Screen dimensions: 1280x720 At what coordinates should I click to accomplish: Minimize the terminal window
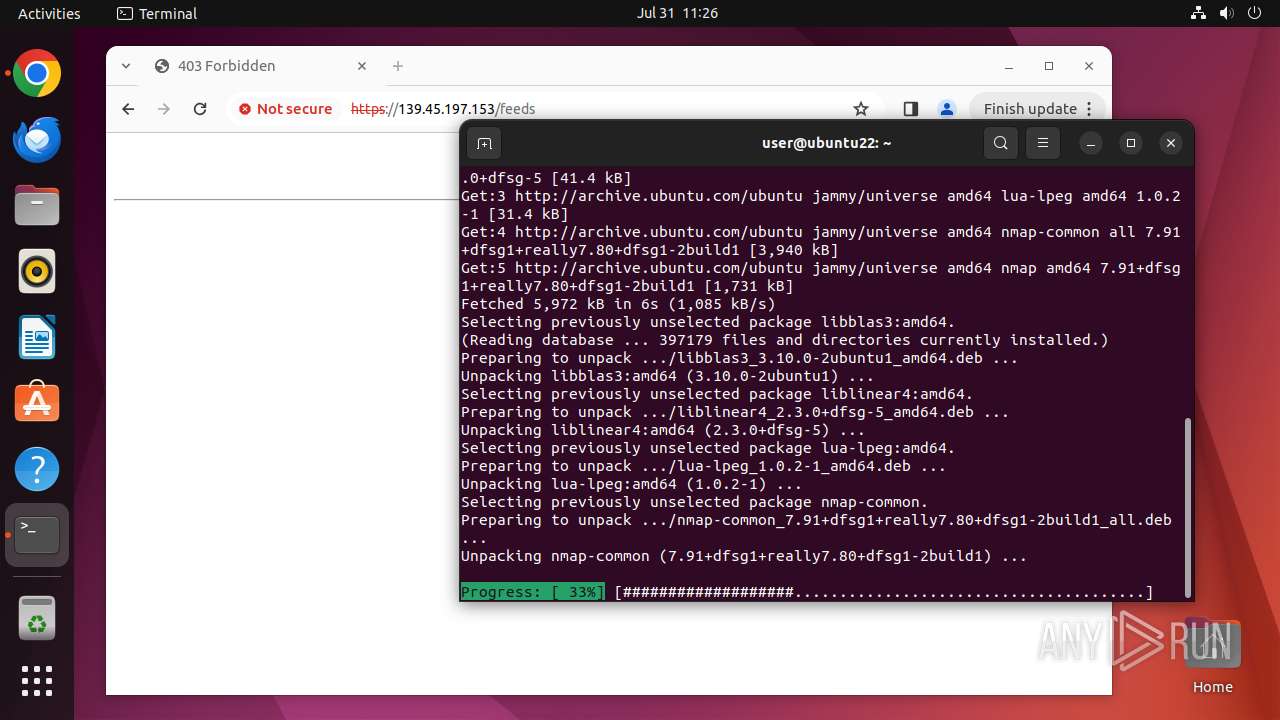1091,143
